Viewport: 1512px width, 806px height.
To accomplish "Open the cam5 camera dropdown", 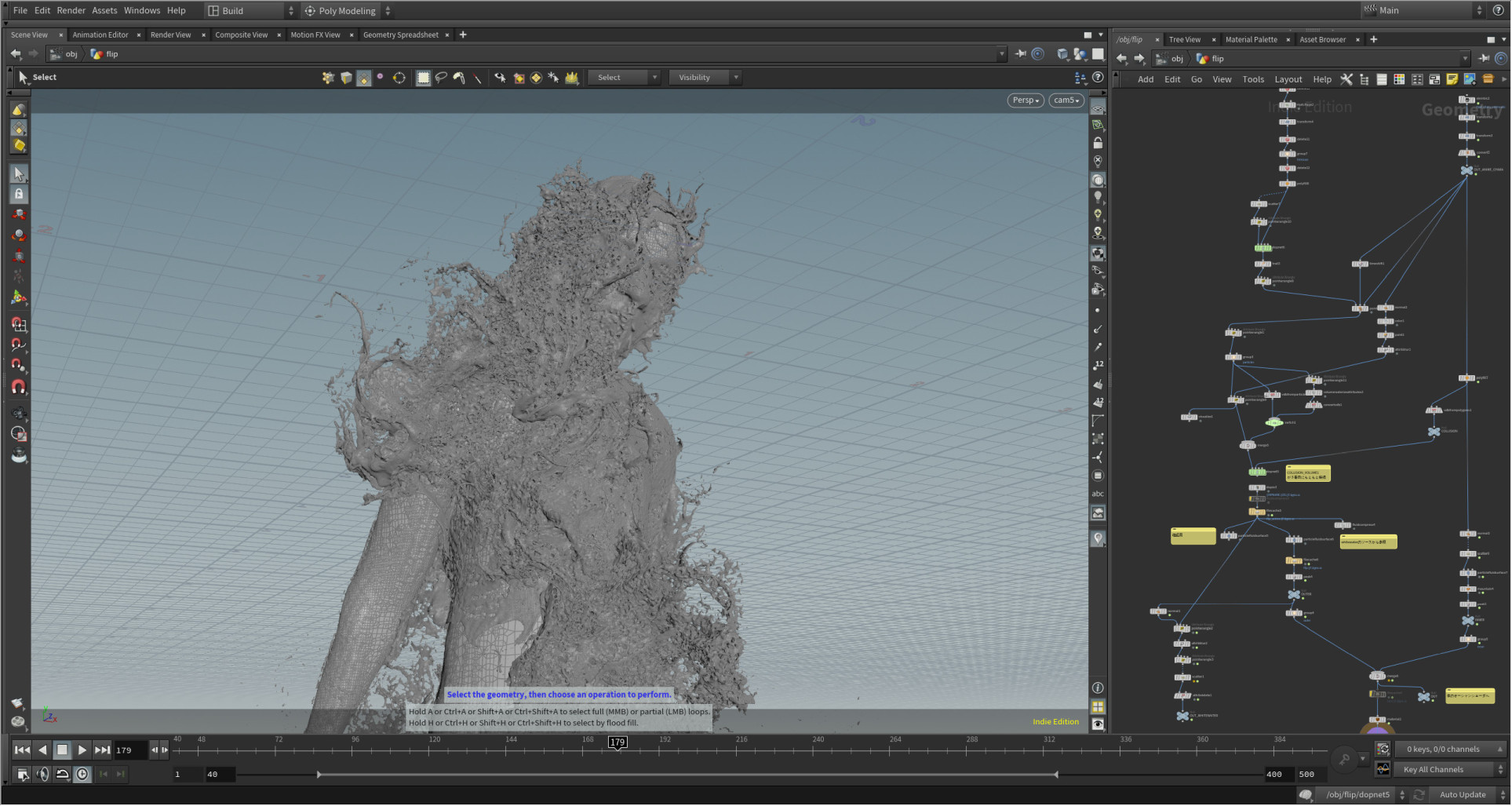I will coord(1066,100).
